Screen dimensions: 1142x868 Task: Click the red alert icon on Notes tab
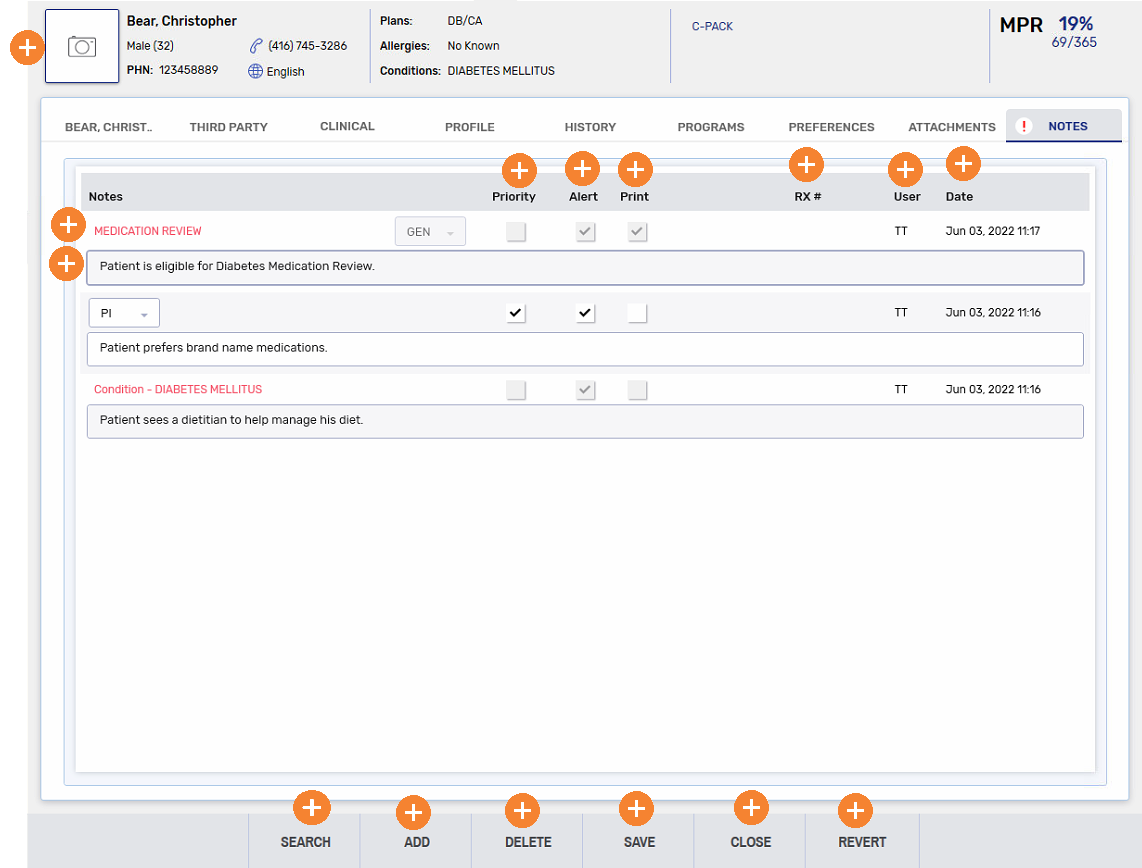pyautogui.click(x=1023, y=126)
